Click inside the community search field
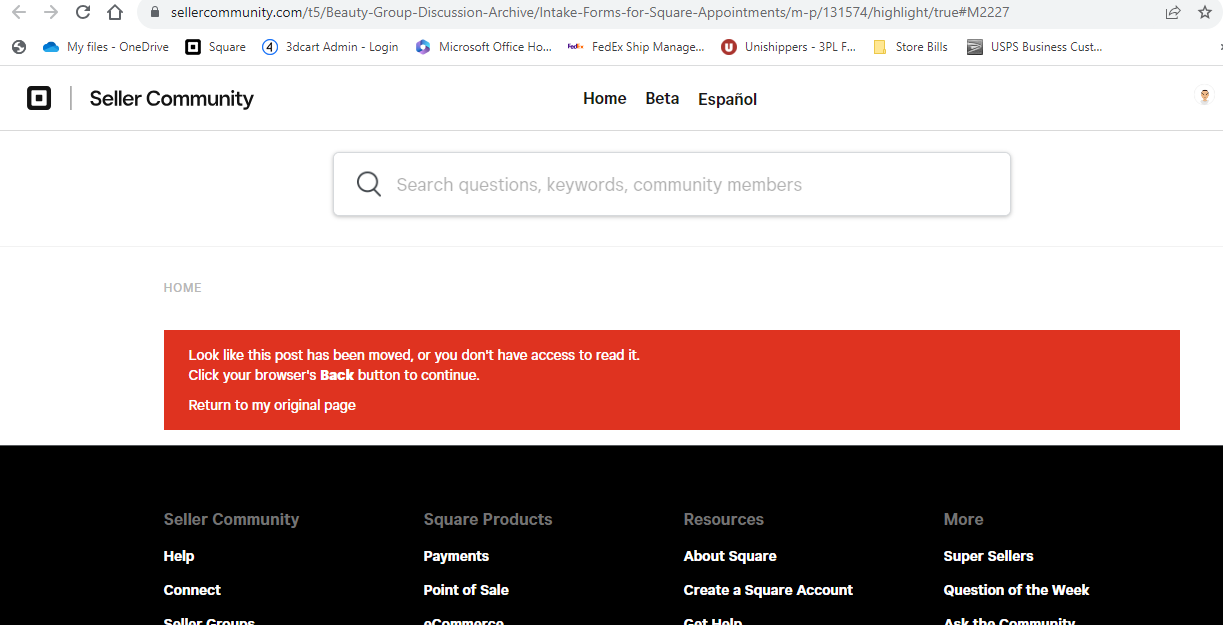The image size is (1223, 625). click(670, 184)
